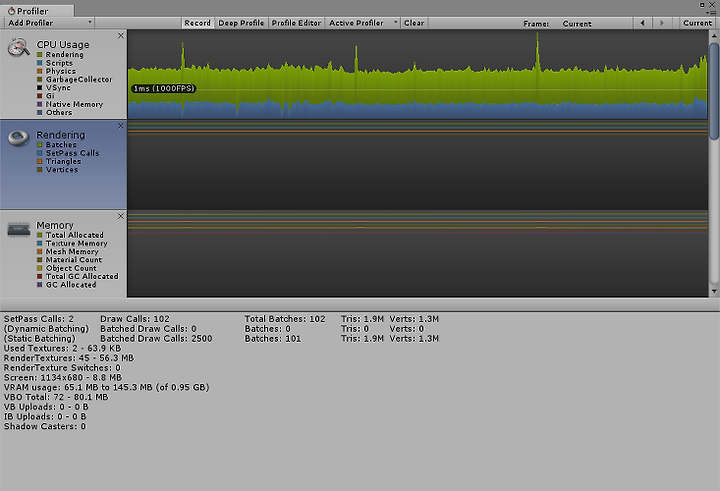
Task: Open the Add Profiler dropdown
Action: point(49,23)
